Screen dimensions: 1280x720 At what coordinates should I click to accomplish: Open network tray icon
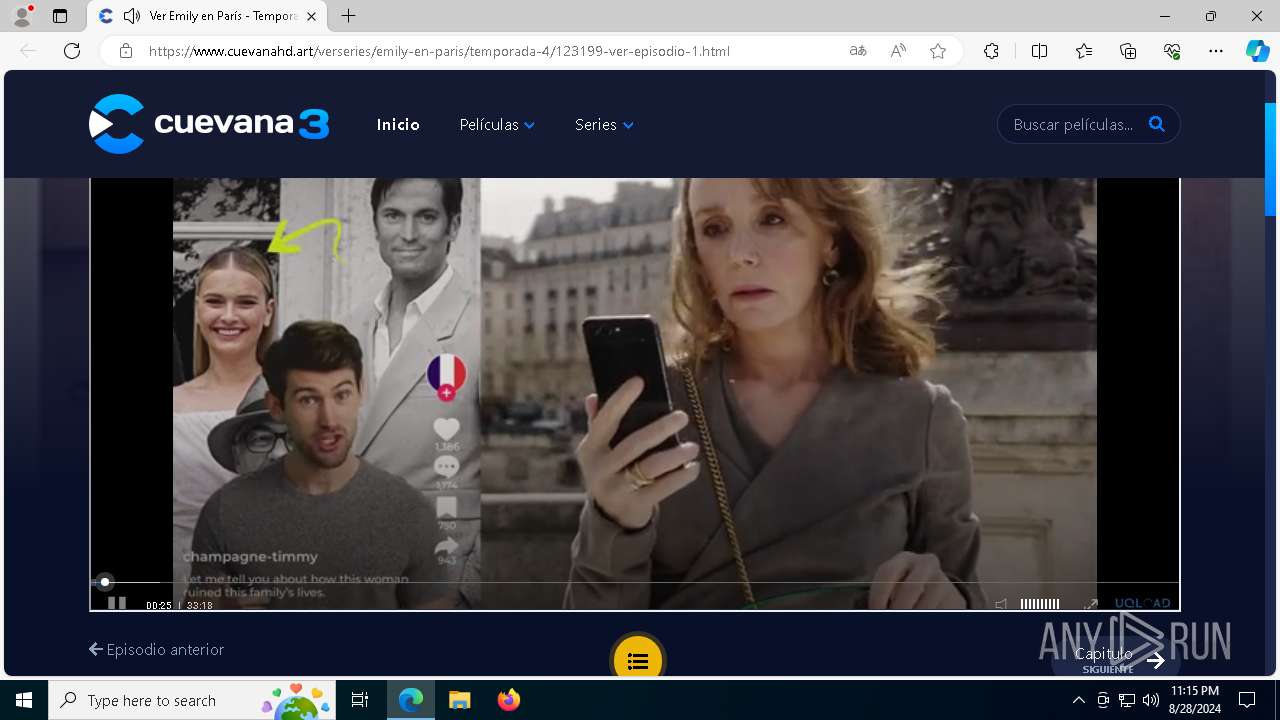coord(1127,700)
